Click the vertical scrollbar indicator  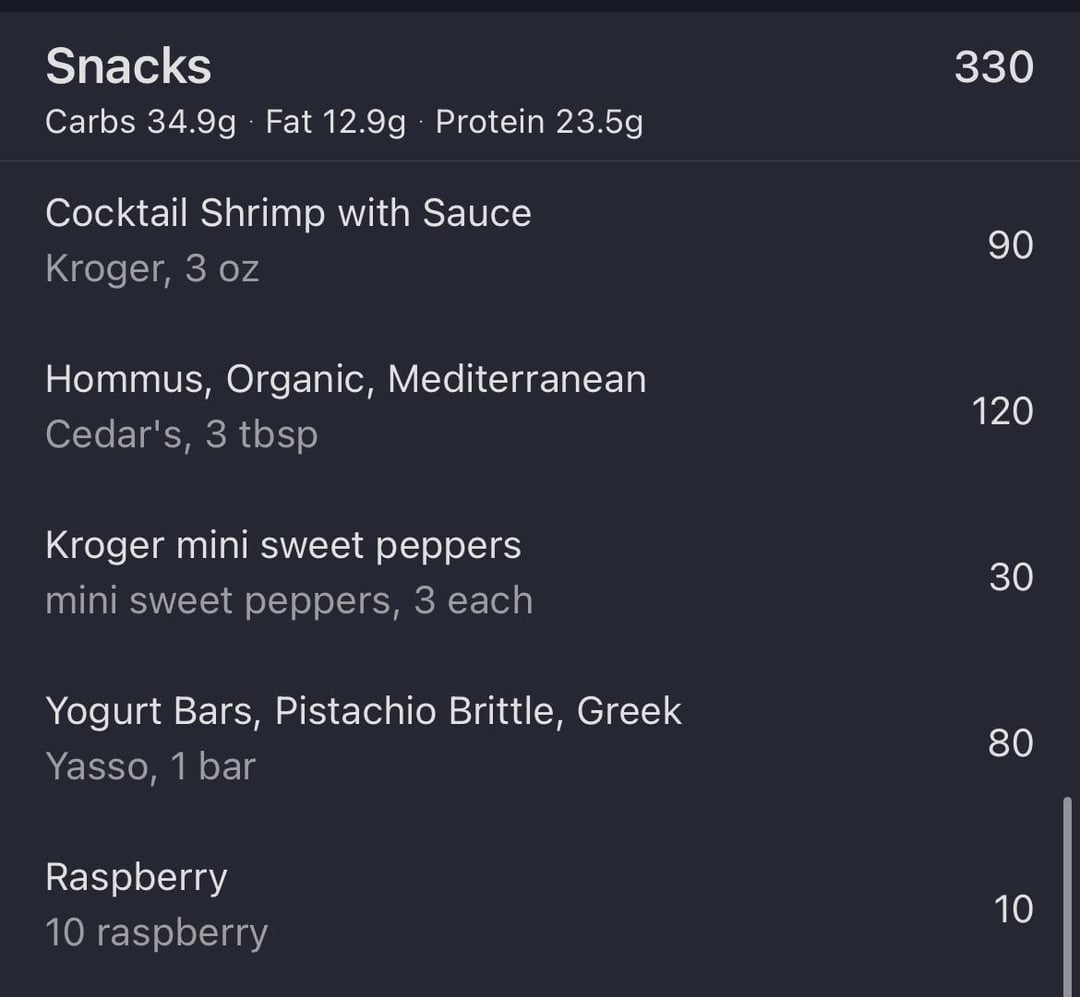click(x=1068, y=897)
